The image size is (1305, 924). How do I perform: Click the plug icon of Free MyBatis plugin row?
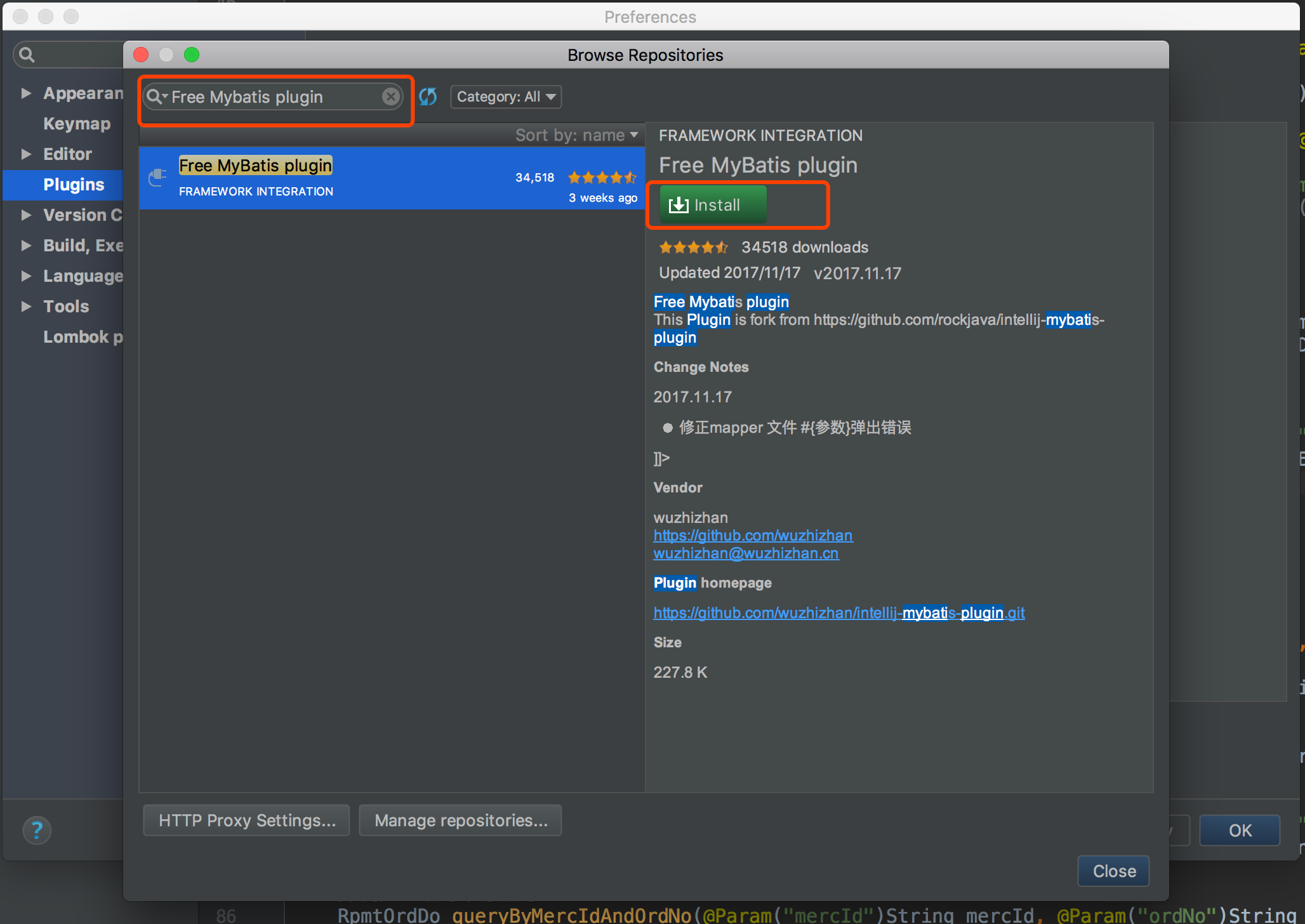(x=157, y=178)
